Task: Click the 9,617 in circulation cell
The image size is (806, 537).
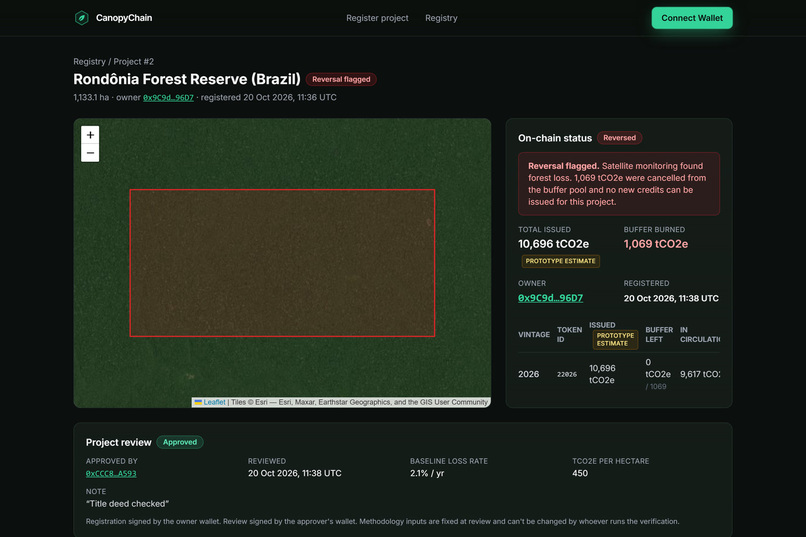Action: click(x=700, y=374)
